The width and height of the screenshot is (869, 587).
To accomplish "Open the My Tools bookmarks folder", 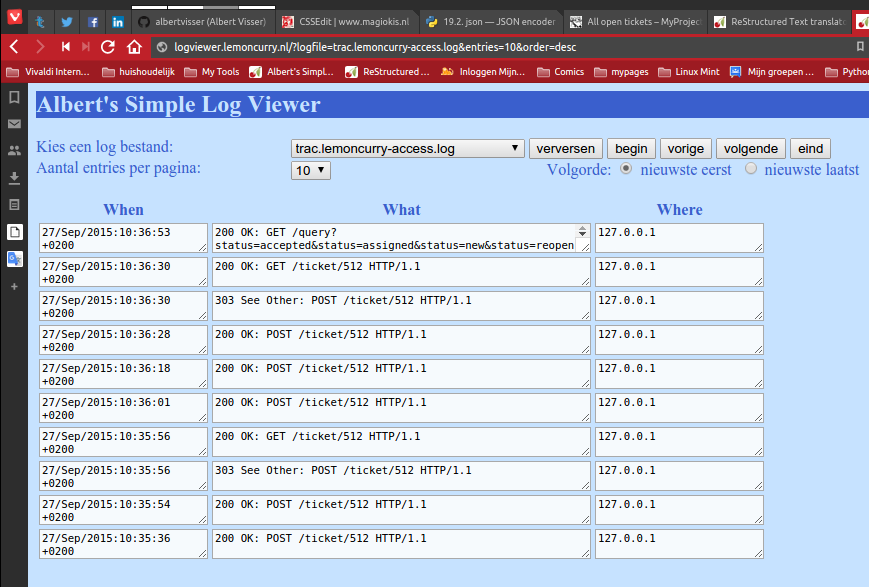I will coord(212,72).
